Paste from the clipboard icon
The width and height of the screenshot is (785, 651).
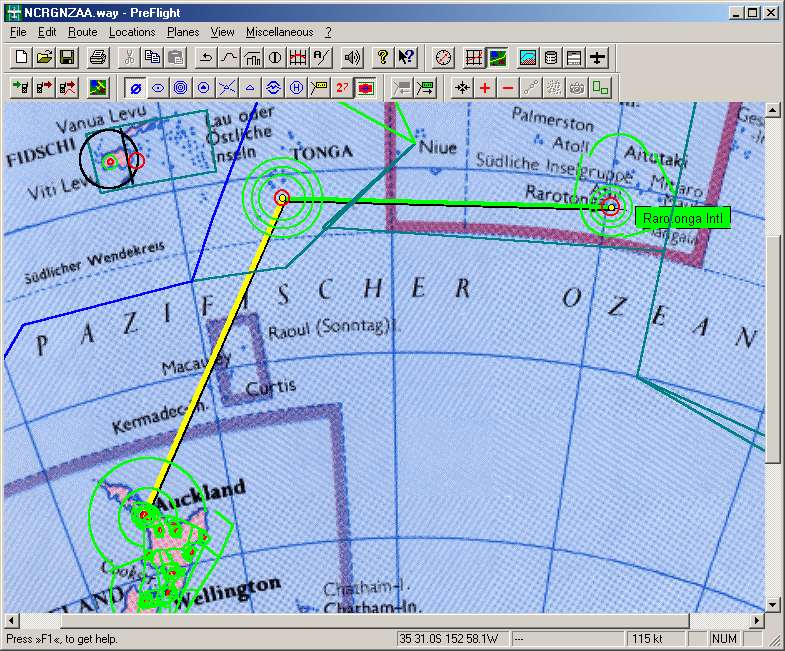175,58
